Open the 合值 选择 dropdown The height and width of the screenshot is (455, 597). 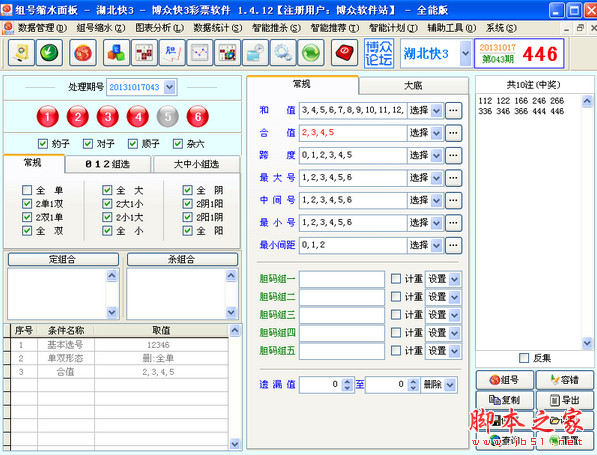point(436,133)
